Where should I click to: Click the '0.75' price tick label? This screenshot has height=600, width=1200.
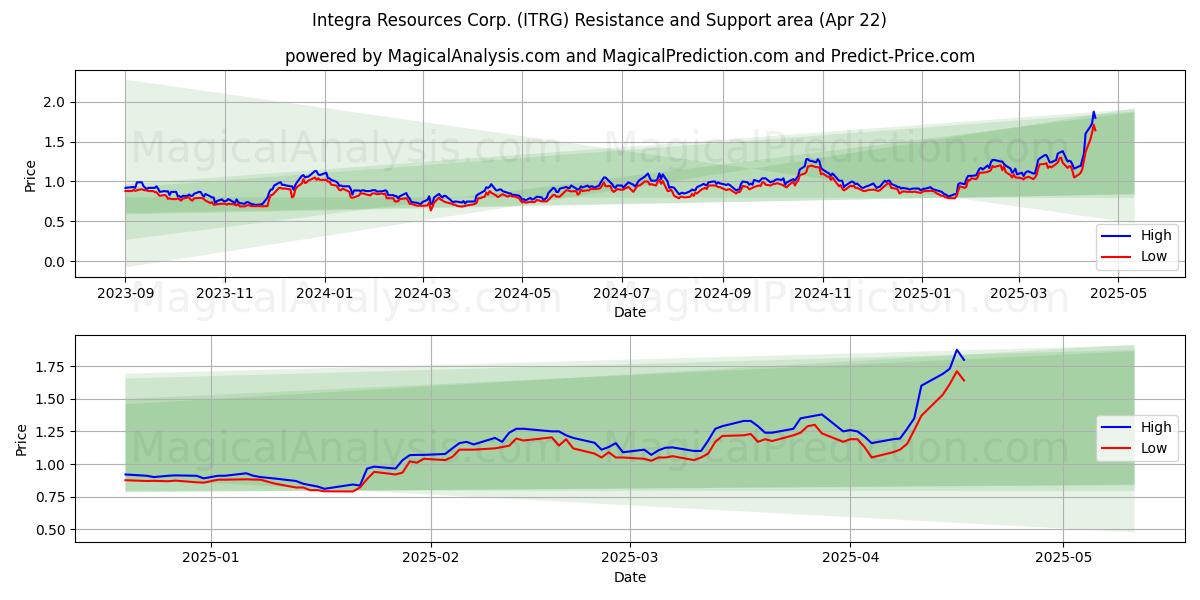51,498
